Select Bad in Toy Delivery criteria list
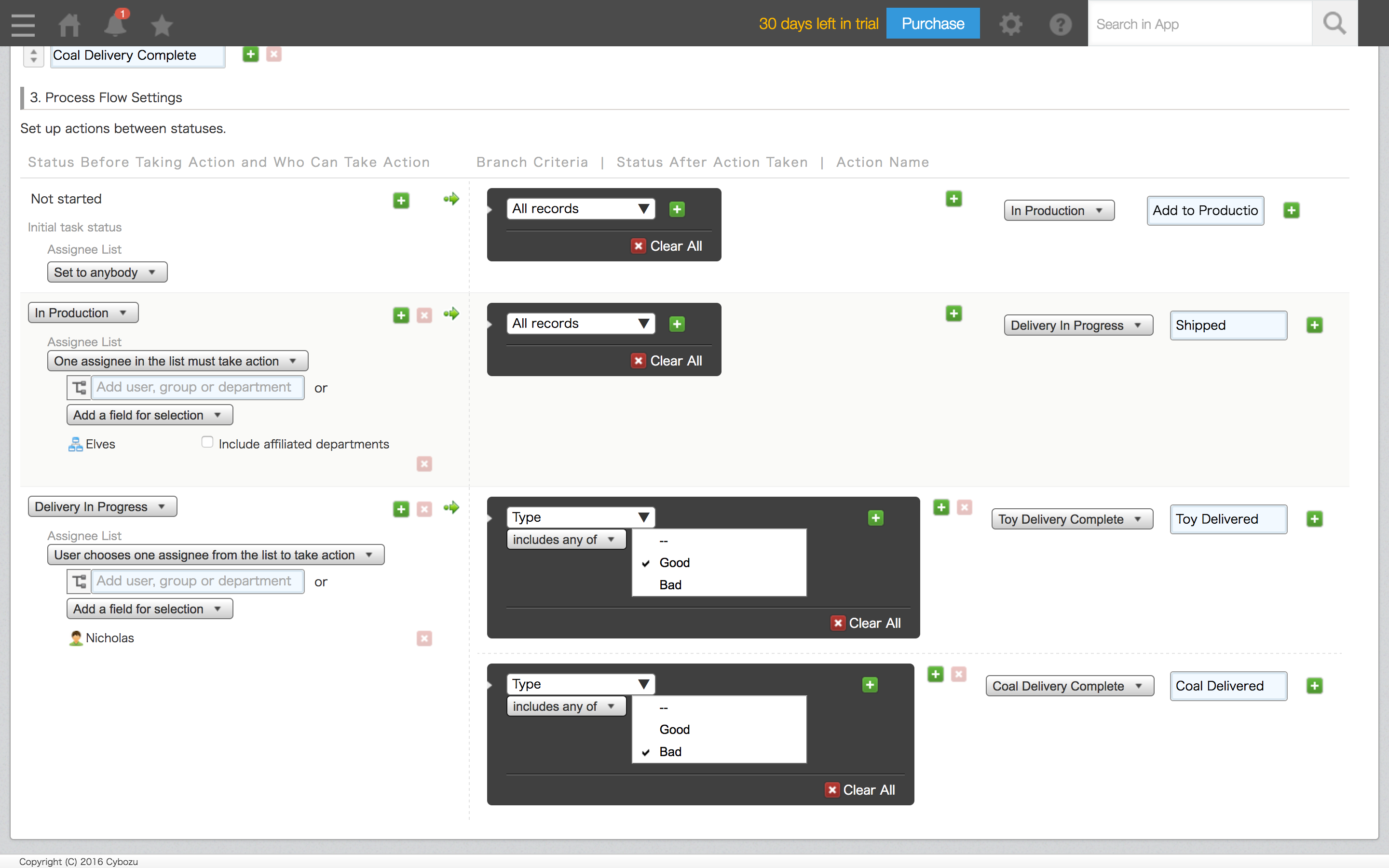 pos(719,585)
